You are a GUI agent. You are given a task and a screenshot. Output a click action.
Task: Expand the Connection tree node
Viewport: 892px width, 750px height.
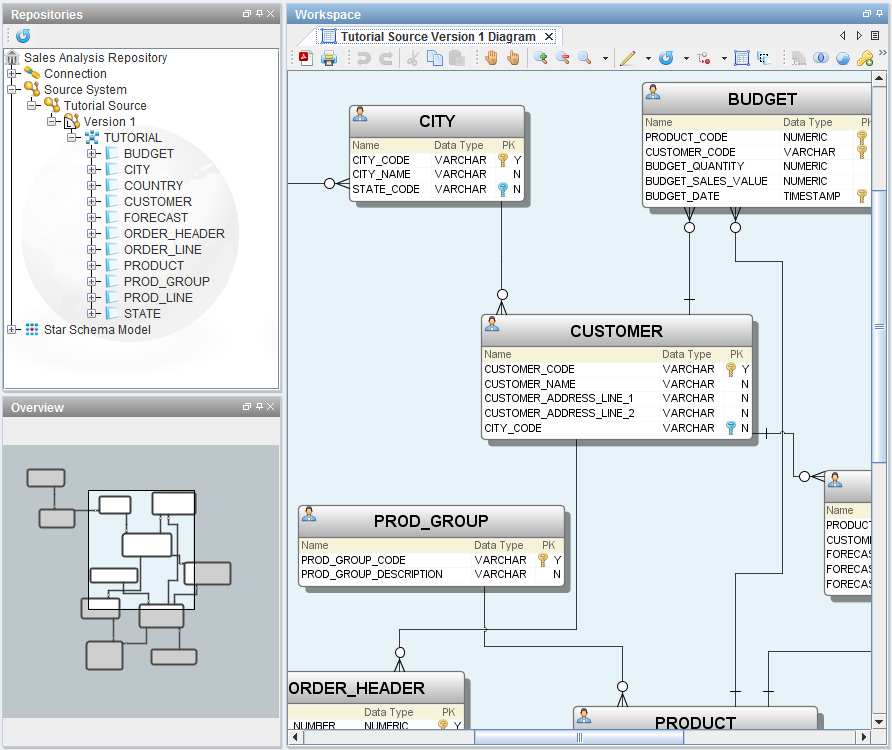click(x=12, y=74)
